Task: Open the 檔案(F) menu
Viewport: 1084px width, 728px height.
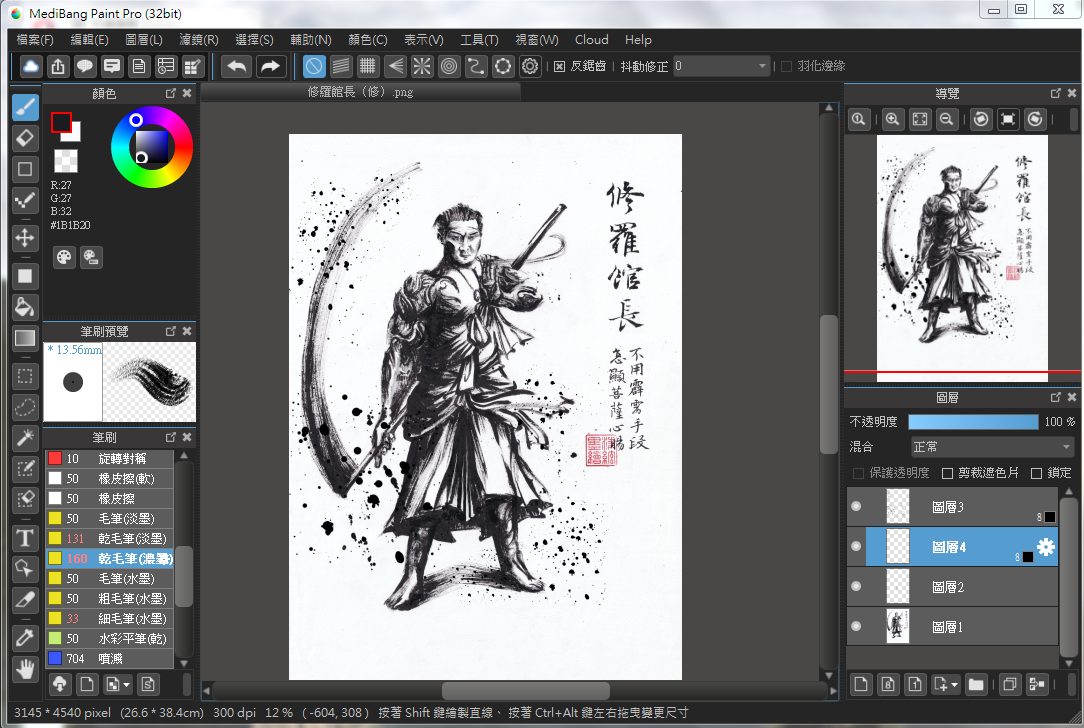Action: click(35, 40)
